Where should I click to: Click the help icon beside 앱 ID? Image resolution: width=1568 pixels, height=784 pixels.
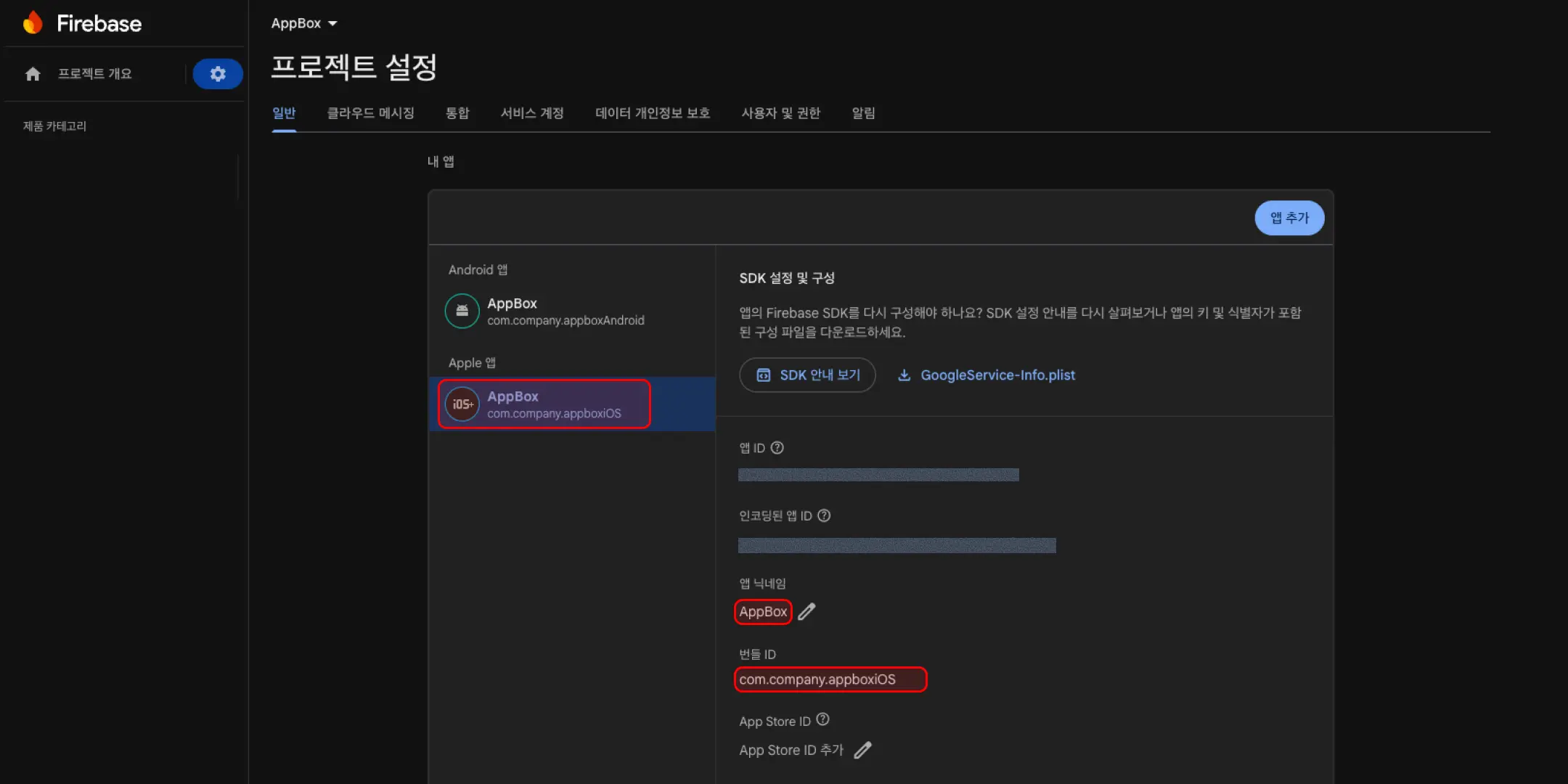(777, 448)
